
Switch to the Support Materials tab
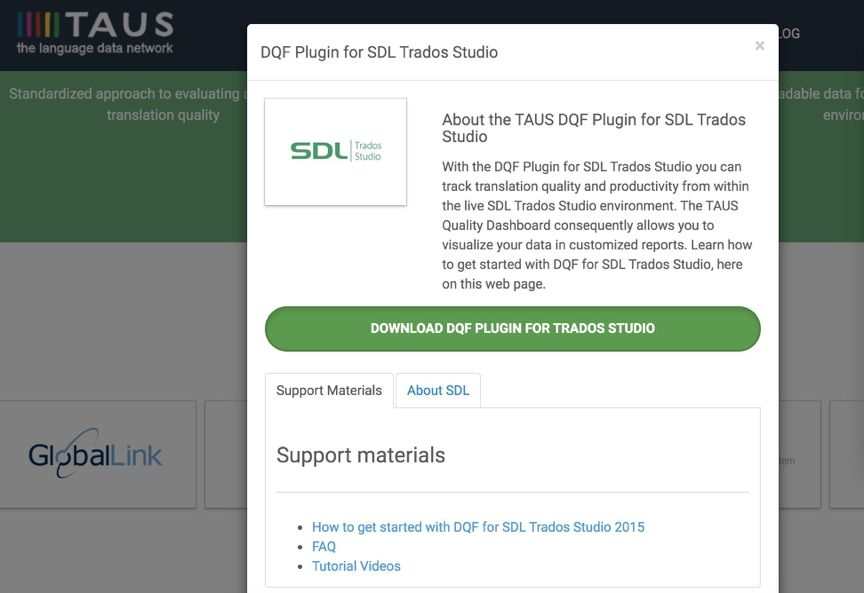tap(329, 390)
